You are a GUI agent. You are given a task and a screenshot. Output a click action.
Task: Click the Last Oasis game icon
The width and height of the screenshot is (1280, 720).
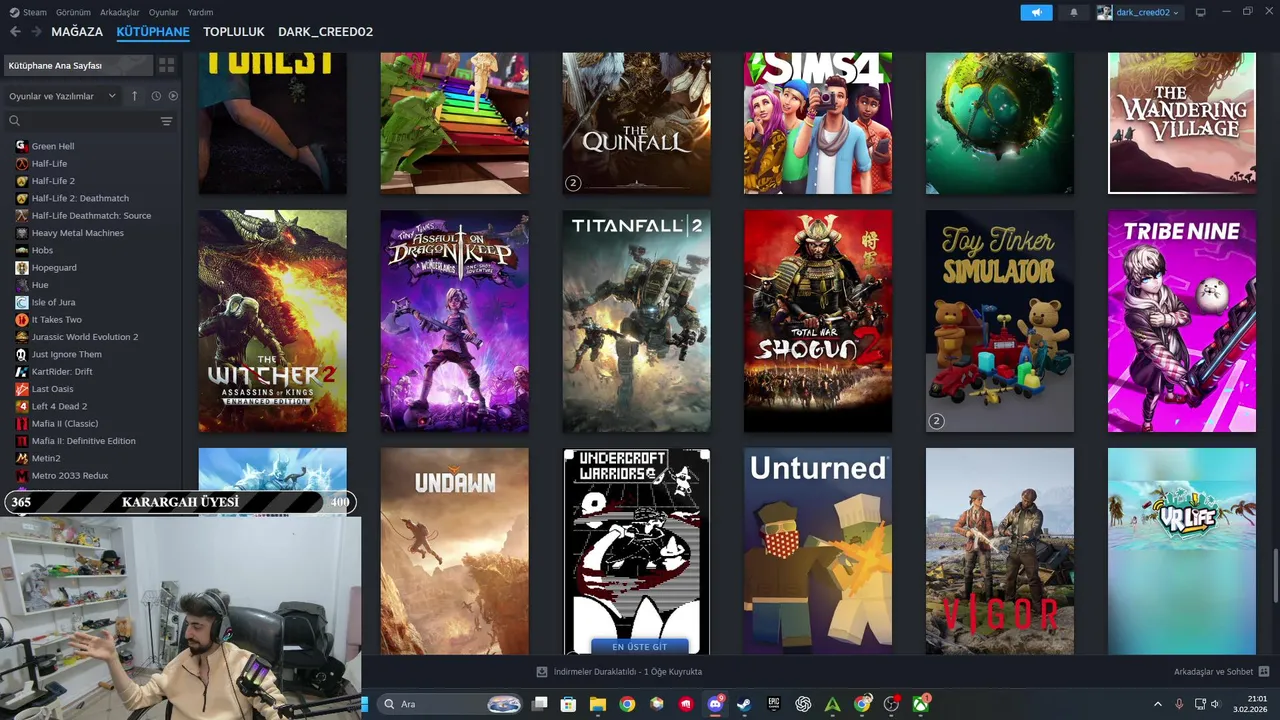22,389
